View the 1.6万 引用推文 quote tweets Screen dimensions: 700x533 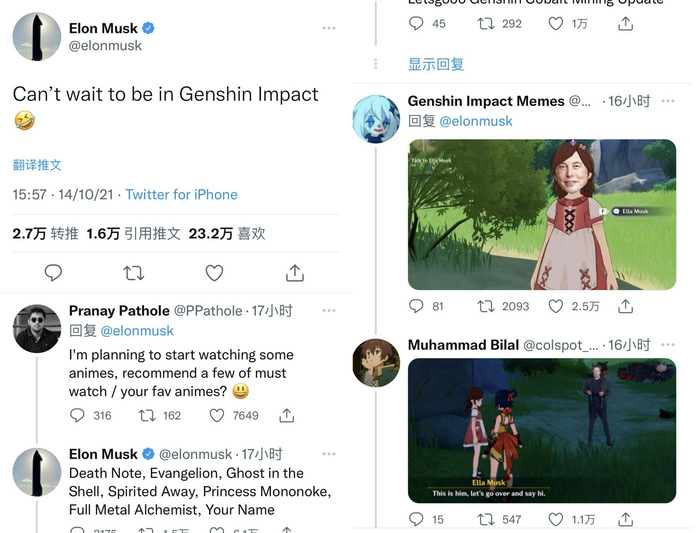133,233
